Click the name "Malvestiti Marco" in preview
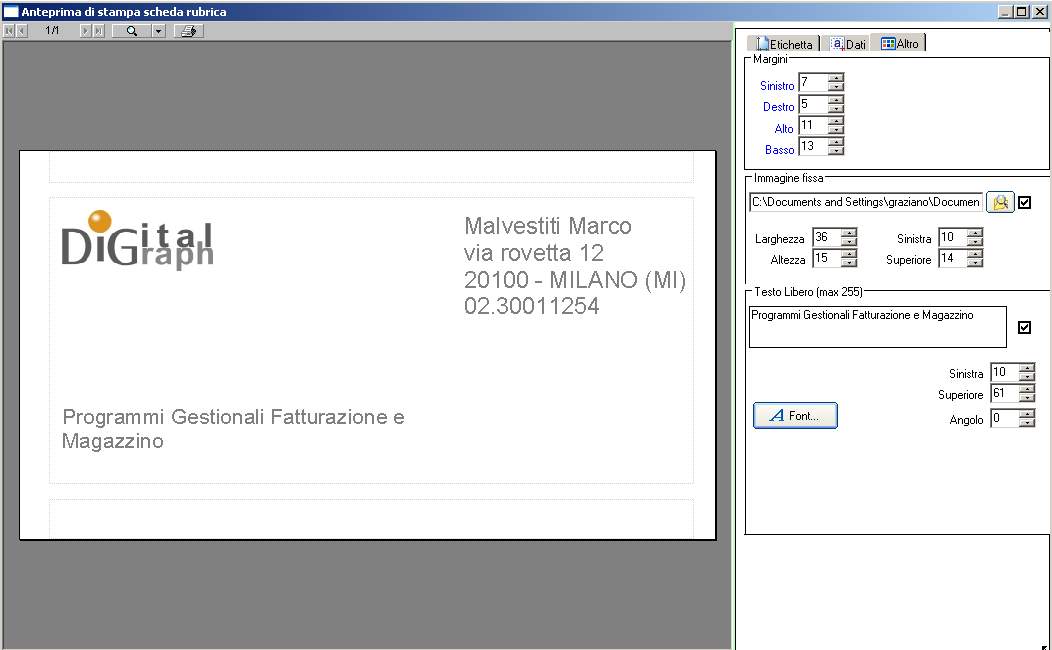 [x=547, y=226]
